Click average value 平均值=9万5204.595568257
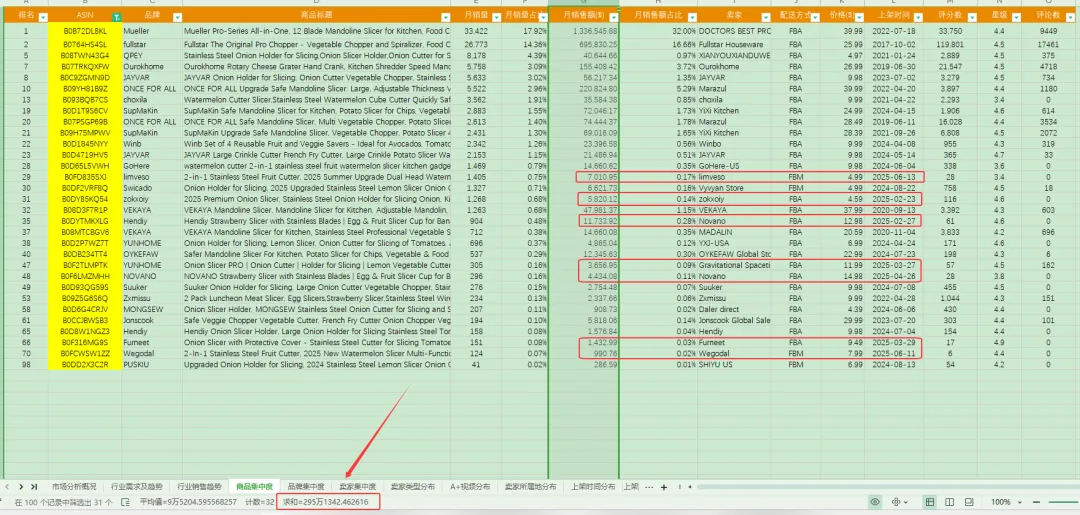 188,503
